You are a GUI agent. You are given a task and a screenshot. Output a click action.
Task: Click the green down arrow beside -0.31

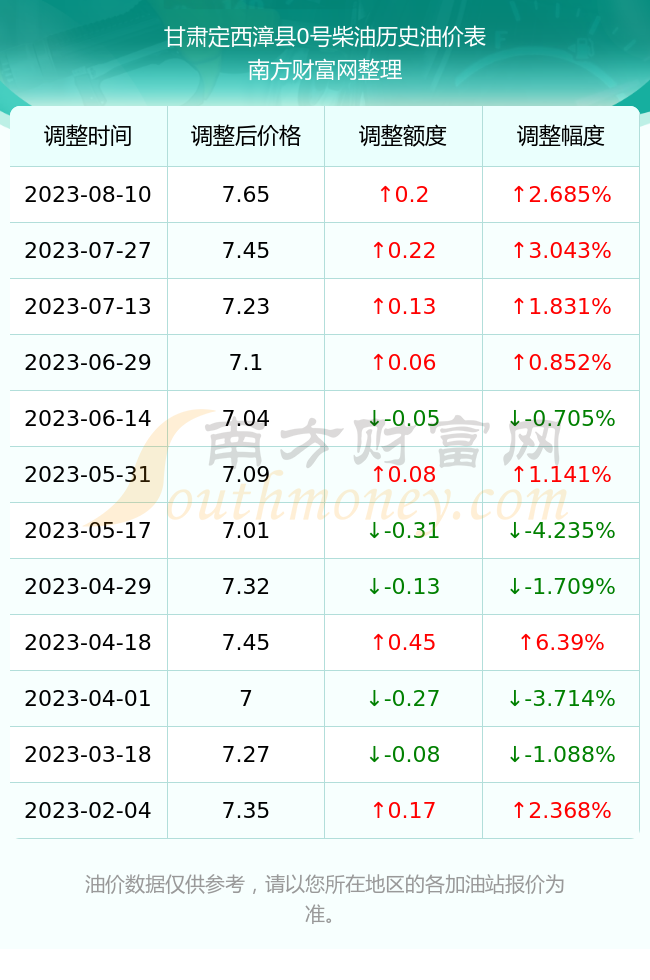374,531
